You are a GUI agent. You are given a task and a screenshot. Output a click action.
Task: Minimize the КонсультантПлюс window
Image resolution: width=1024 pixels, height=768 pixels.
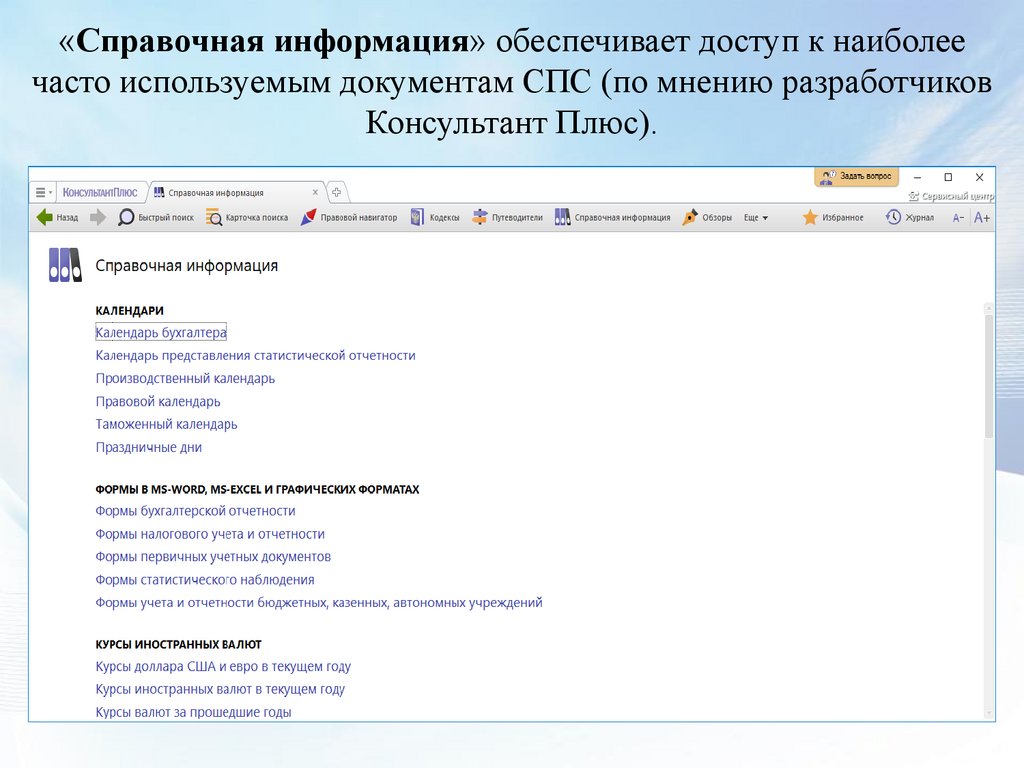pyautogui.click(x=918, y=177)
